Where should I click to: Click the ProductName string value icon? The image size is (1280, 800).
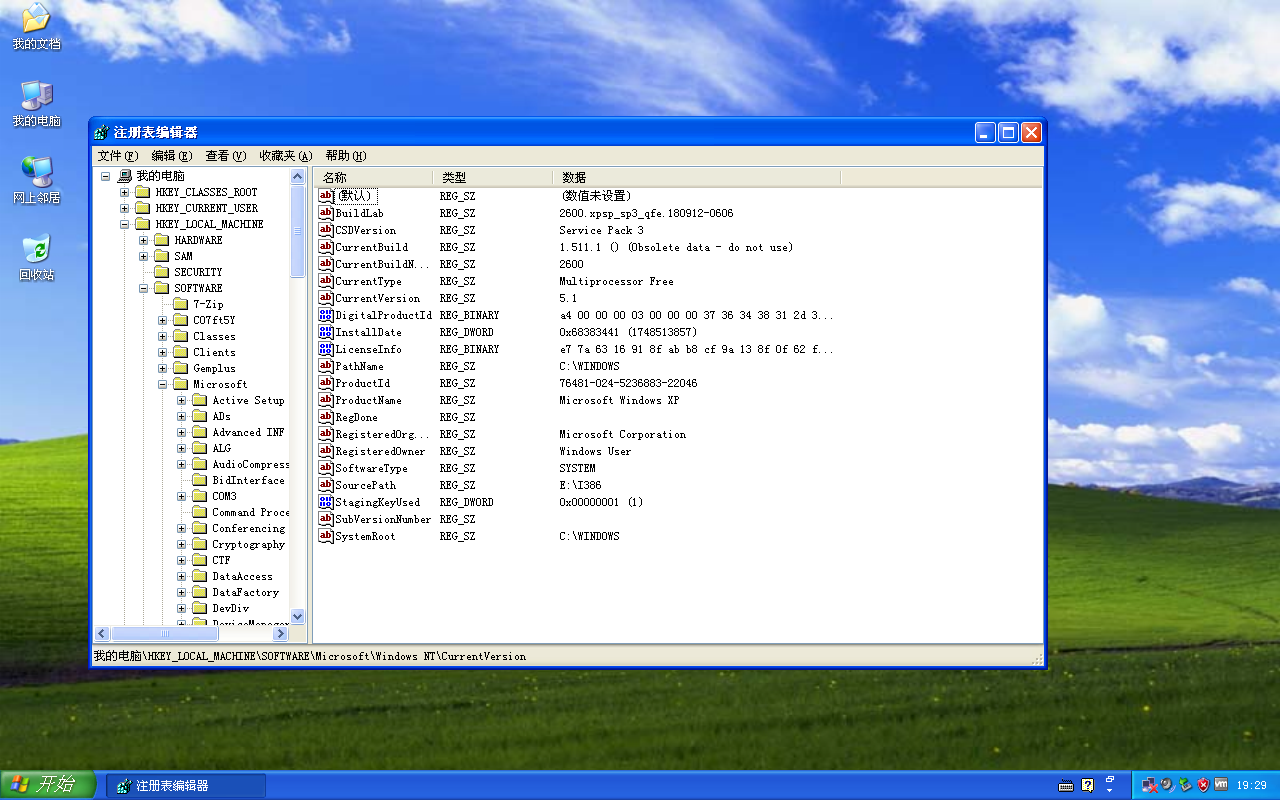[326, 400]
